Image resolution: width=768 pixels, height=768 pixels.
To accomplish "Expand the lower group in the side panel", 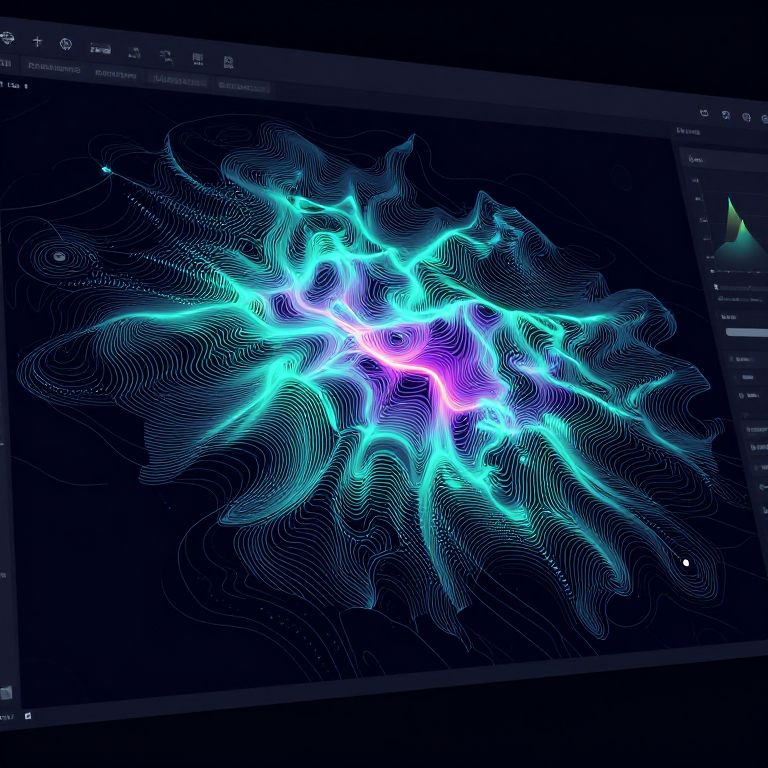I will pos(755,430).
